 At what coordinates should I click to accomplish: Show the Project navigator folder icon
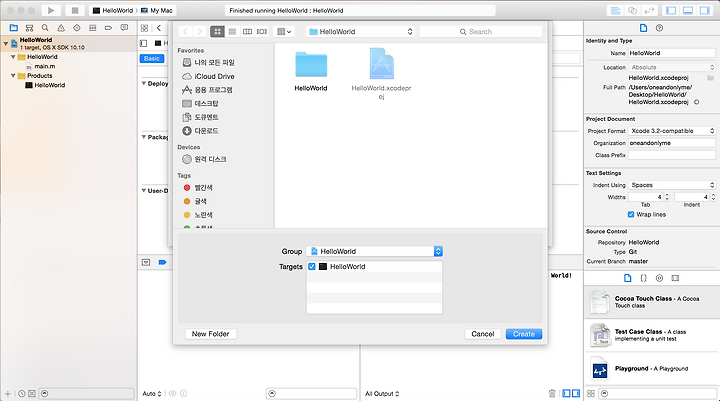point(14,28)
